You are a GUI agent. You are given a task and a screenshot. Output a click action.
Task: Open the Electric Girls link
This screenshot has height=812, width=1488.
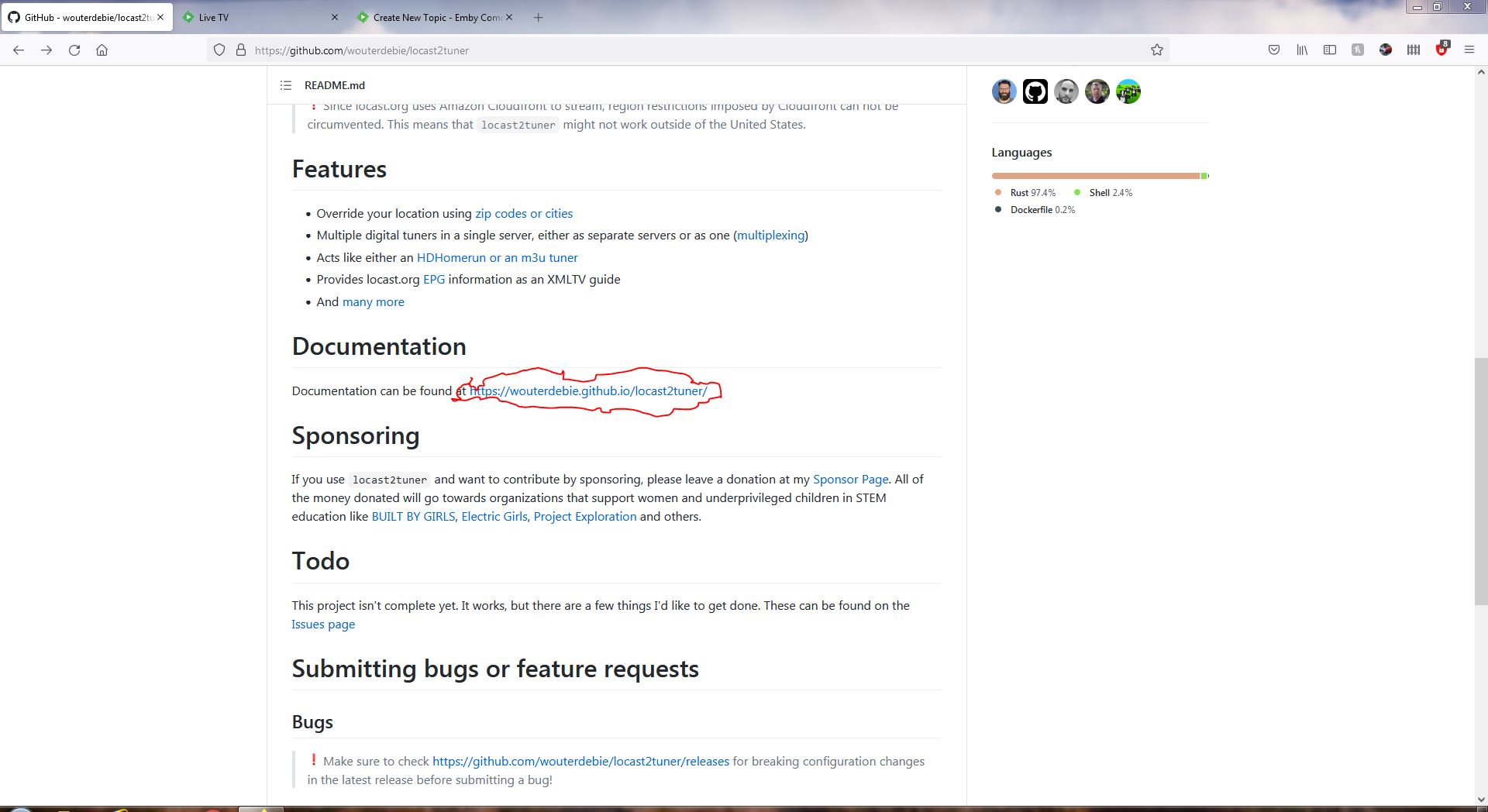click(494, 517)
